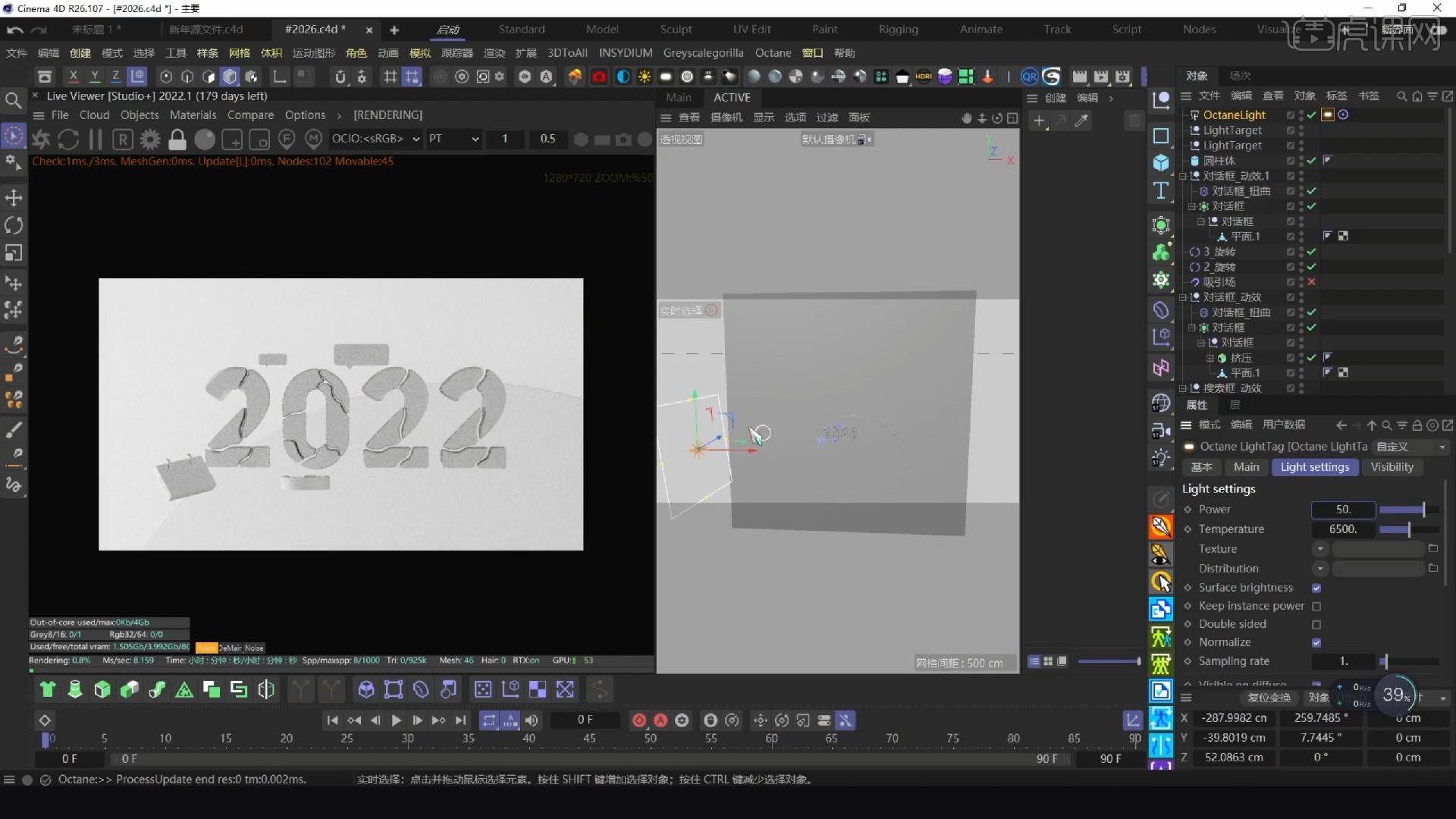Switch to the Visibility tab
This screenshot has height=819, width=1456.
tap(1392, 467)
